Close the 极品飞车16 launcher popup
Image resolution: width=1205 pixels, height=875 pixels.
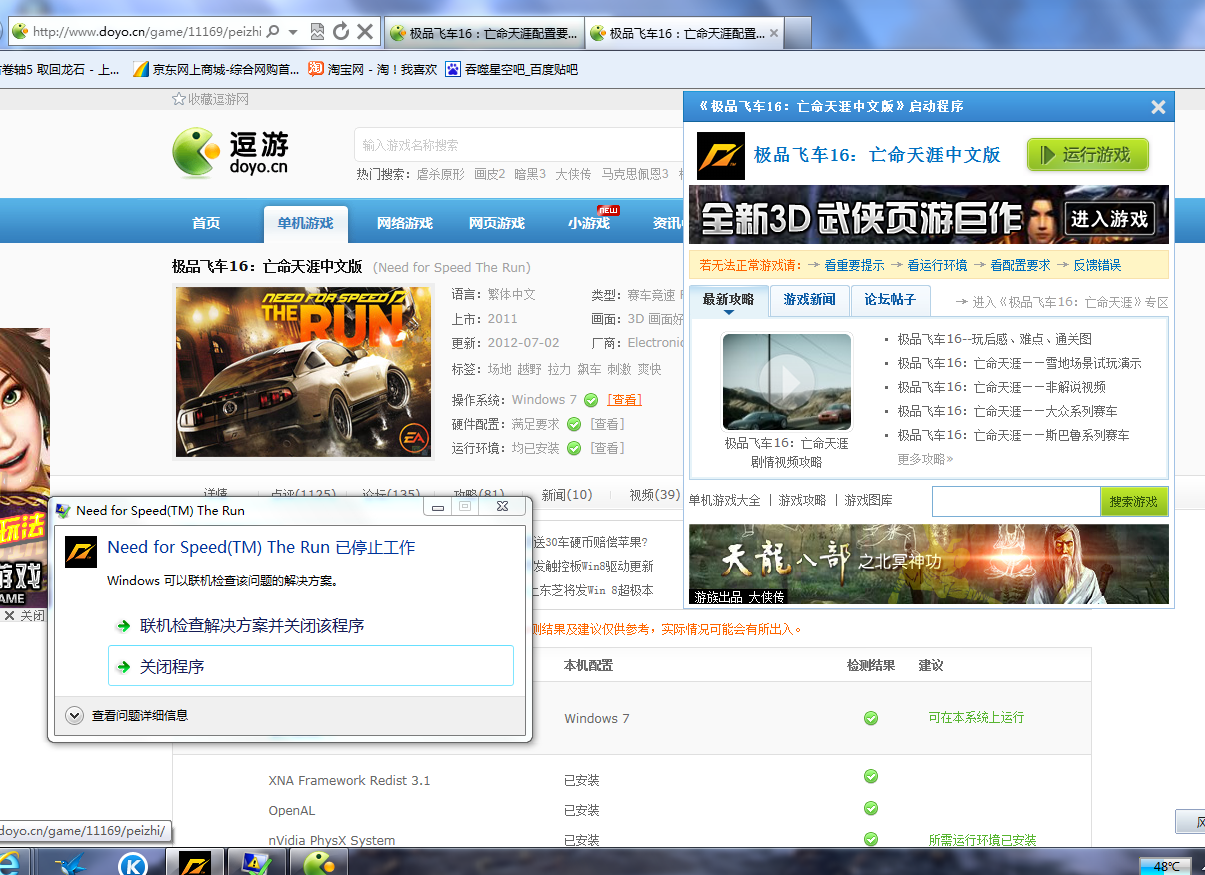pyautogui.click(x=1158, y=107)
